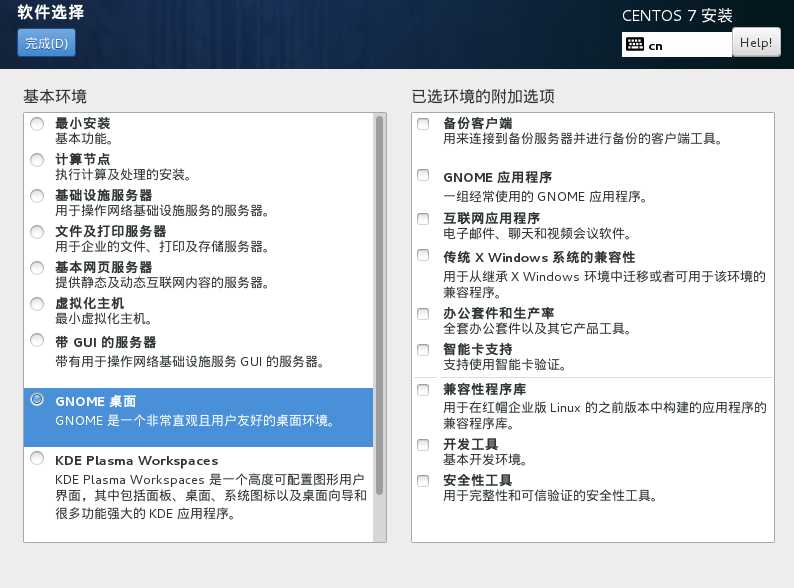Click GNOME 是一个非常直观且用户友好的桌面环境。 text

[x=195, y=421]
